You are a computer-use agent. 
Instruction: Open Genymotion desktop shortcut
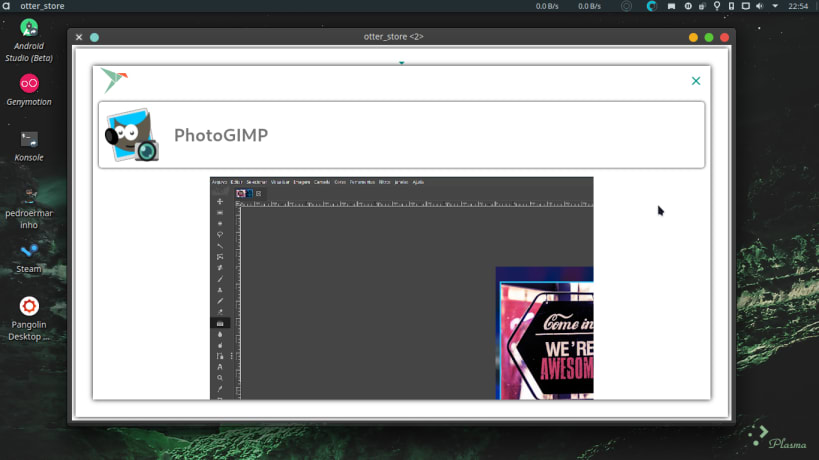coord(29,90)
